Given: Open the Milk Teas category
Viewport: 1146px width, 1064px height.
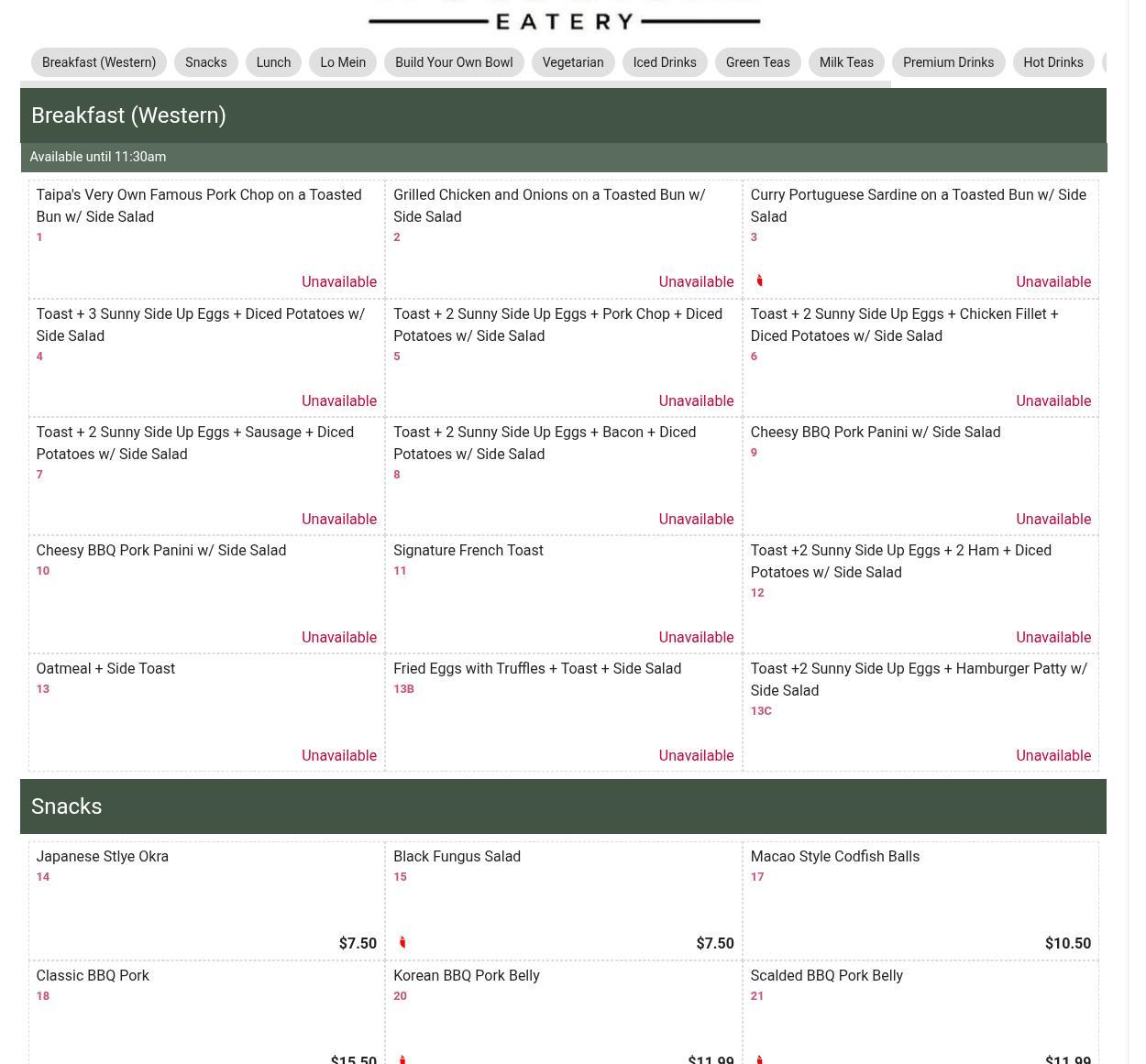Looking at the screenshot, I should tap(845, 62).
